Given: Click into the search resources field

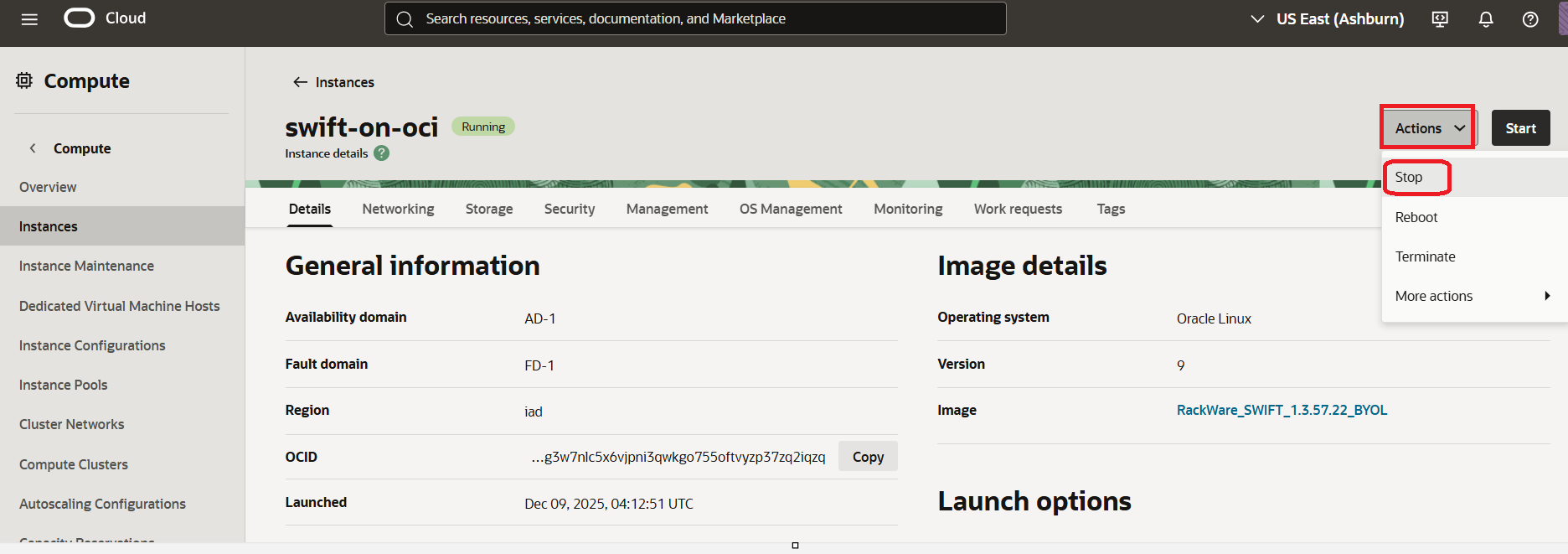Looking at the screenshot, I should (695, 18).
